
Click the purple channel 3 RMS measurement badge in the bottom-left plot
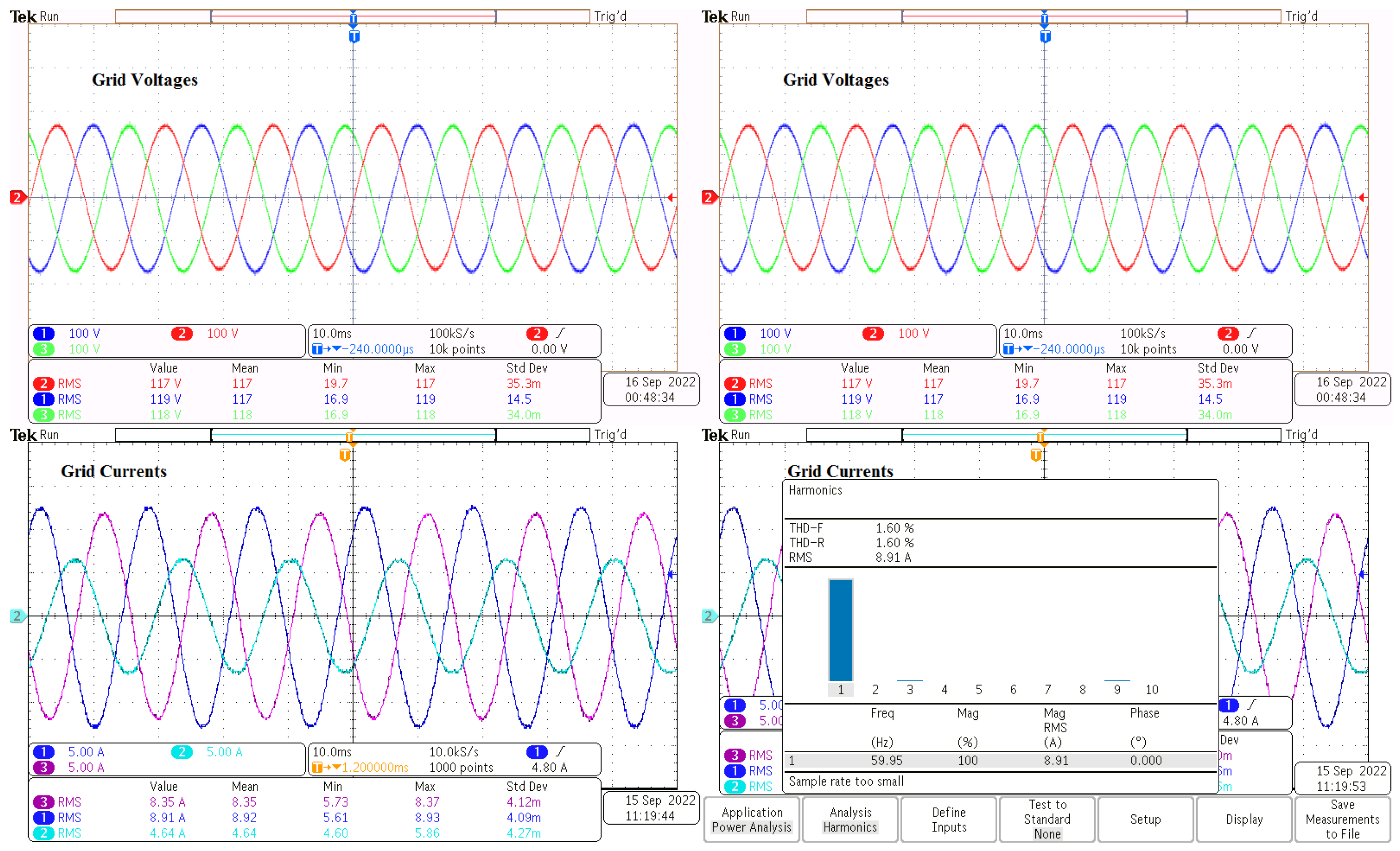(x=44, y=802)
